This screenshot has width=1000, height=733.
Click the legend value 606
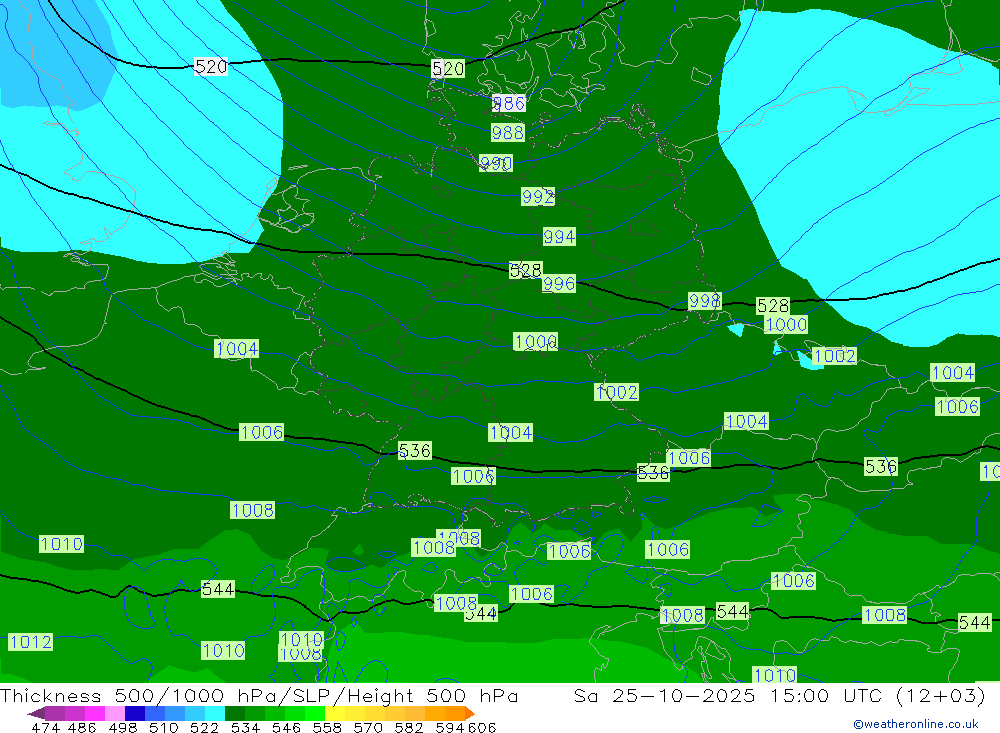click(482, 727)
